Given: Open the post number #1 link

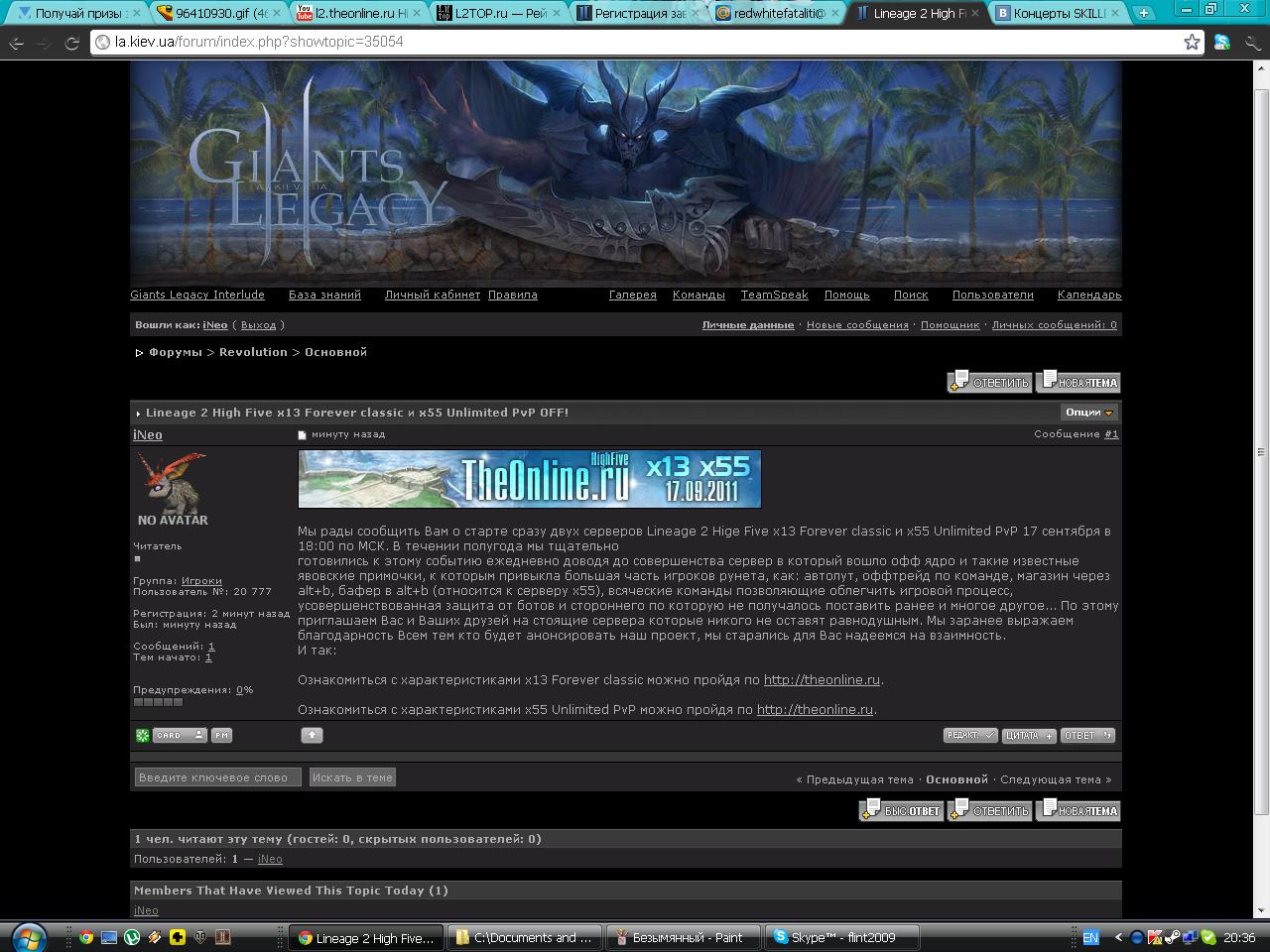Looking at the screenshot, I should click(1111, 434).
